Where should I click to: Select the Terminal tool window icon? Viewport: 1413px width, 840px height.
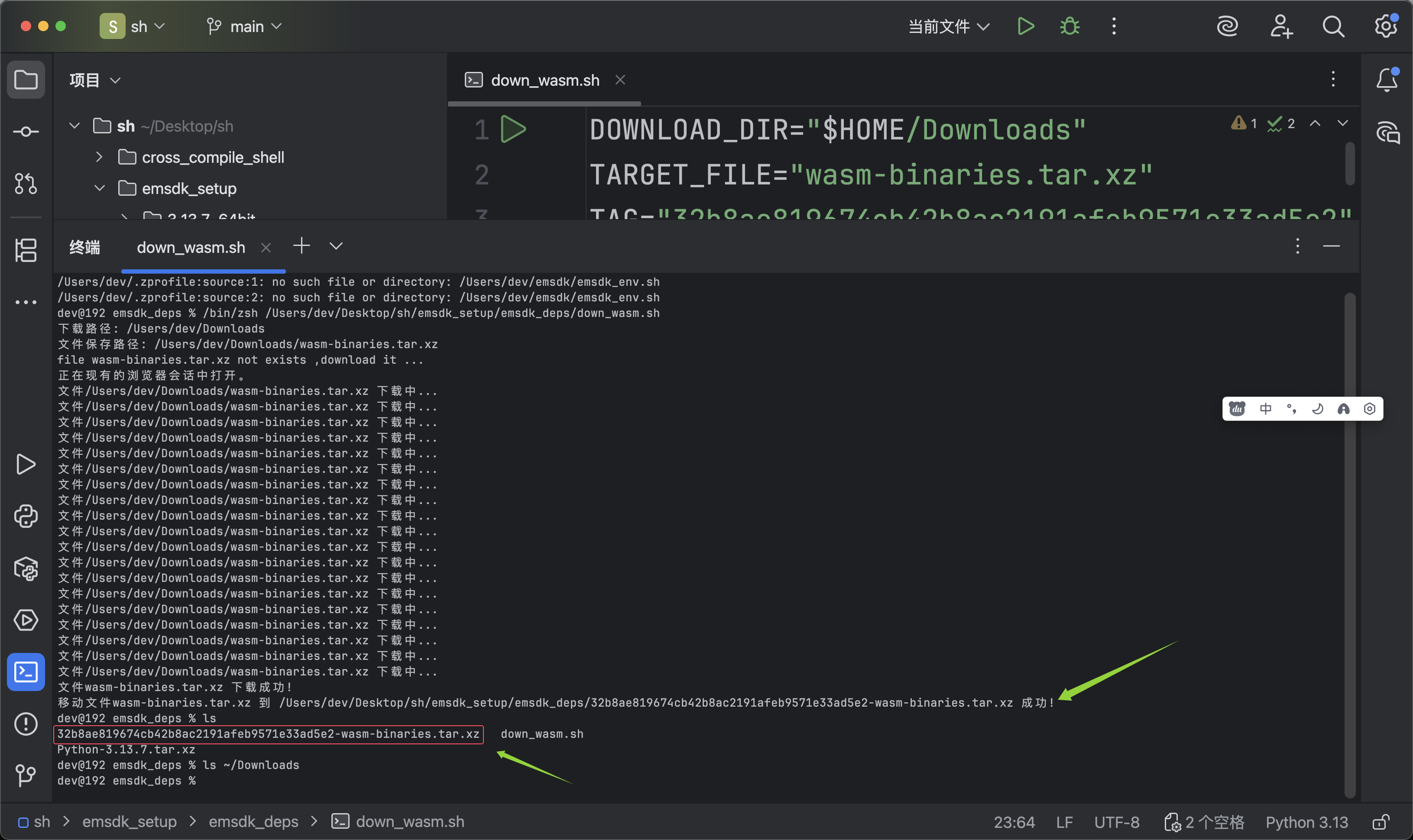26,672
